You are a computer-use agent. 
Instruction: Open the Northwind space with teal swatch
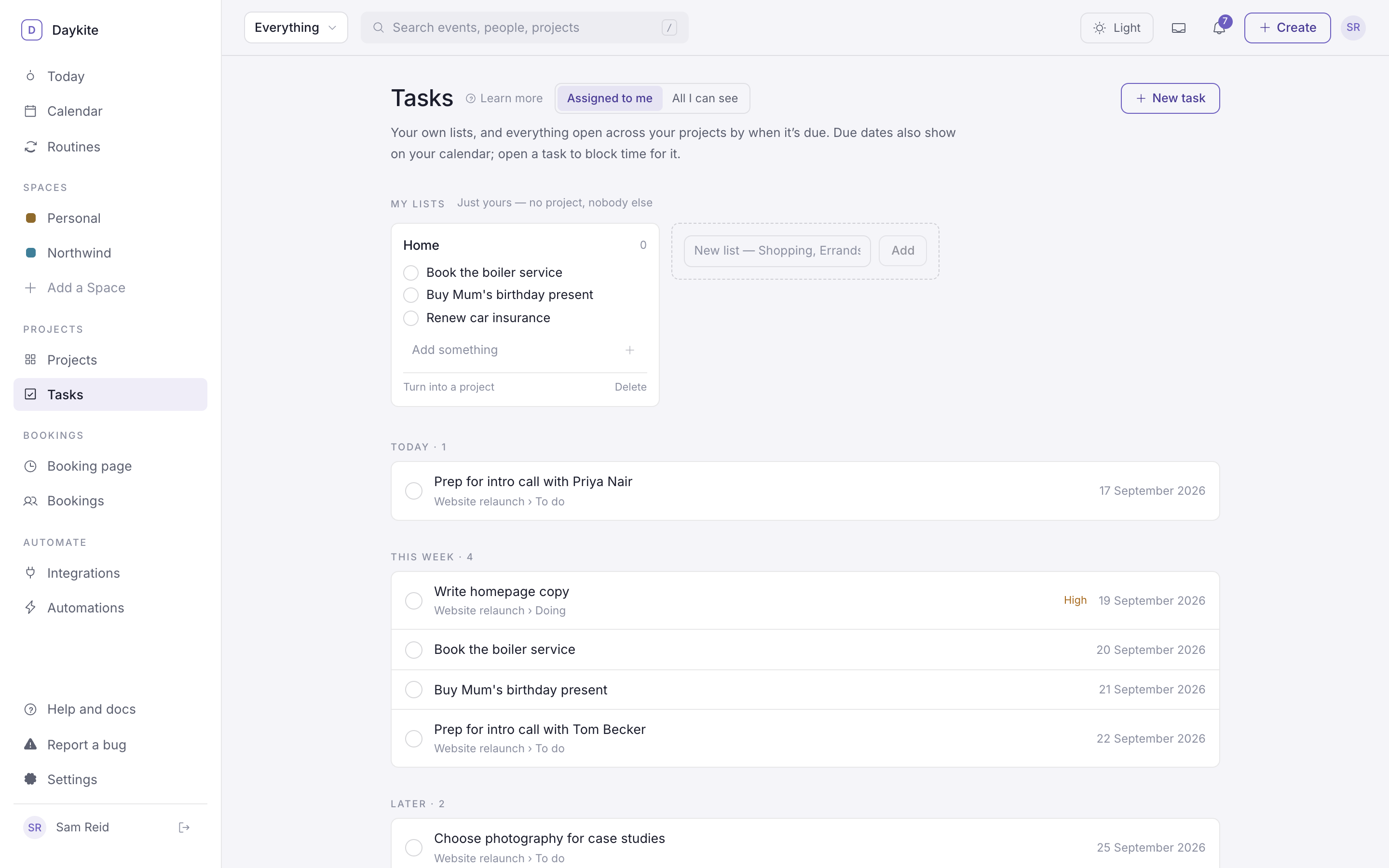(110, 253)
